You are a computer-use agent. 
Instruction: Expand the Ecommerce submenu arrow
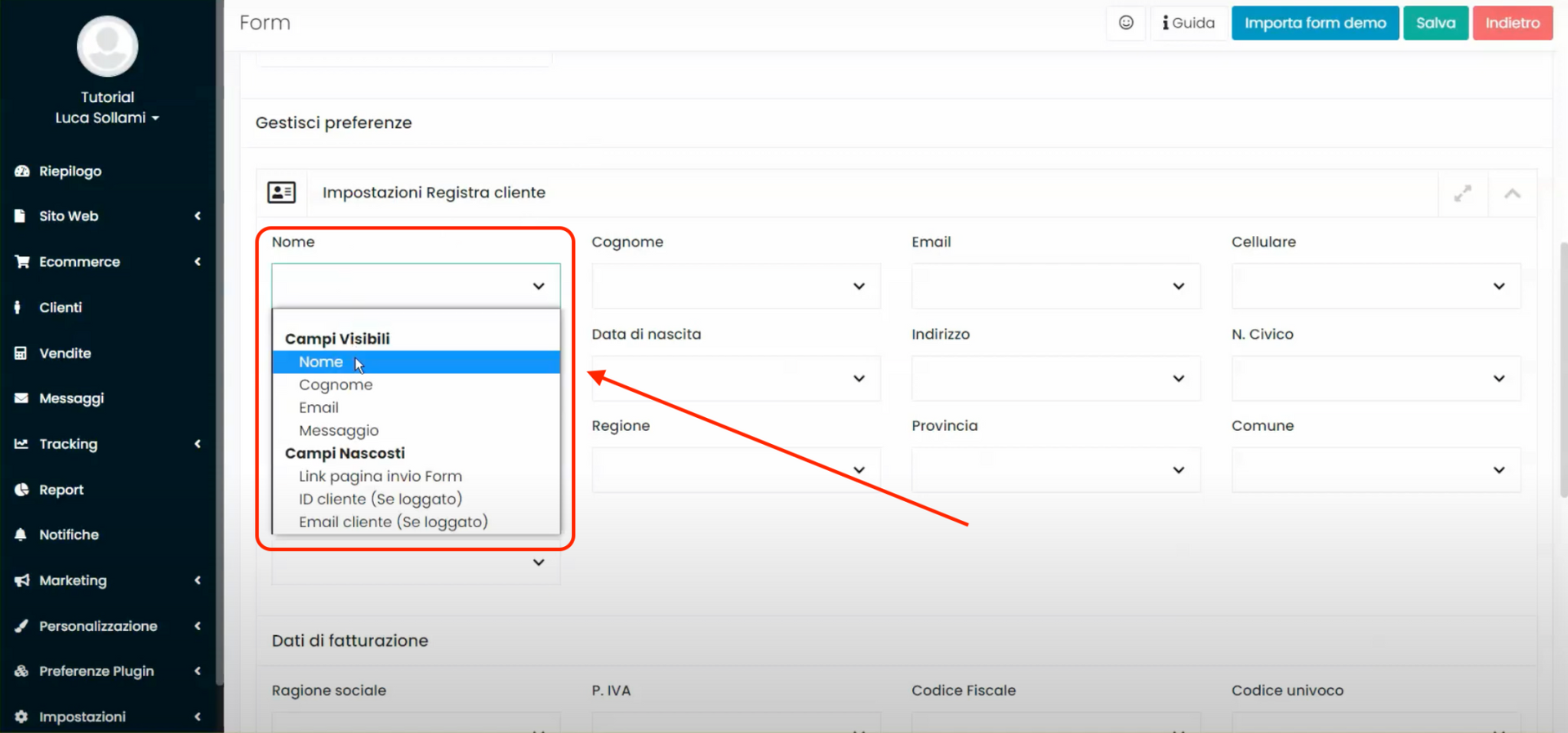[198, 261]
